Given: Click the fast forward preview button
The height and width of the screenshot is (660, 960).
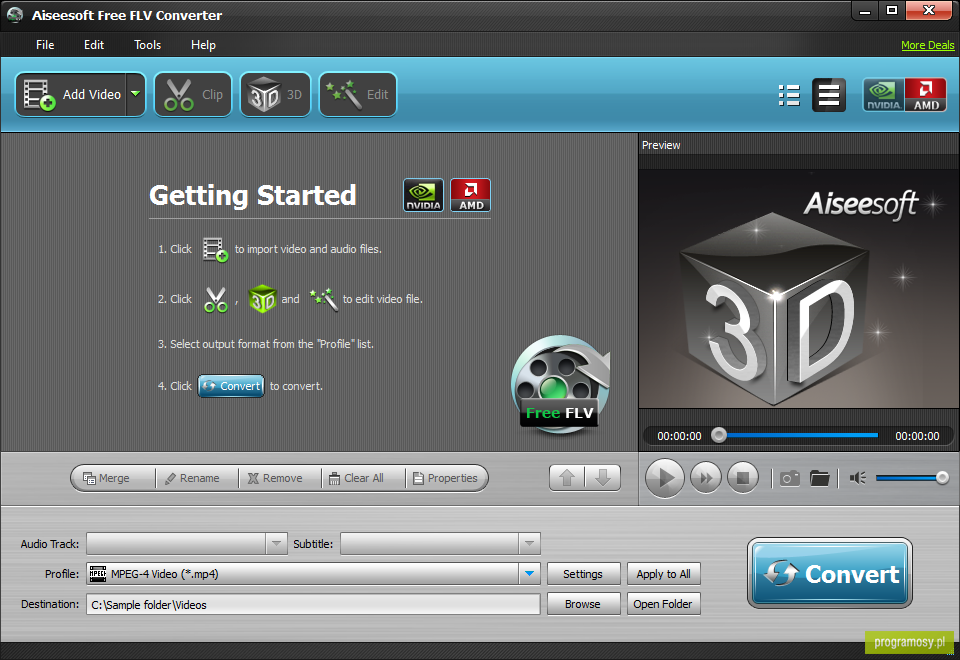Looking at the screenshot, I should click(x=706, y=478).
